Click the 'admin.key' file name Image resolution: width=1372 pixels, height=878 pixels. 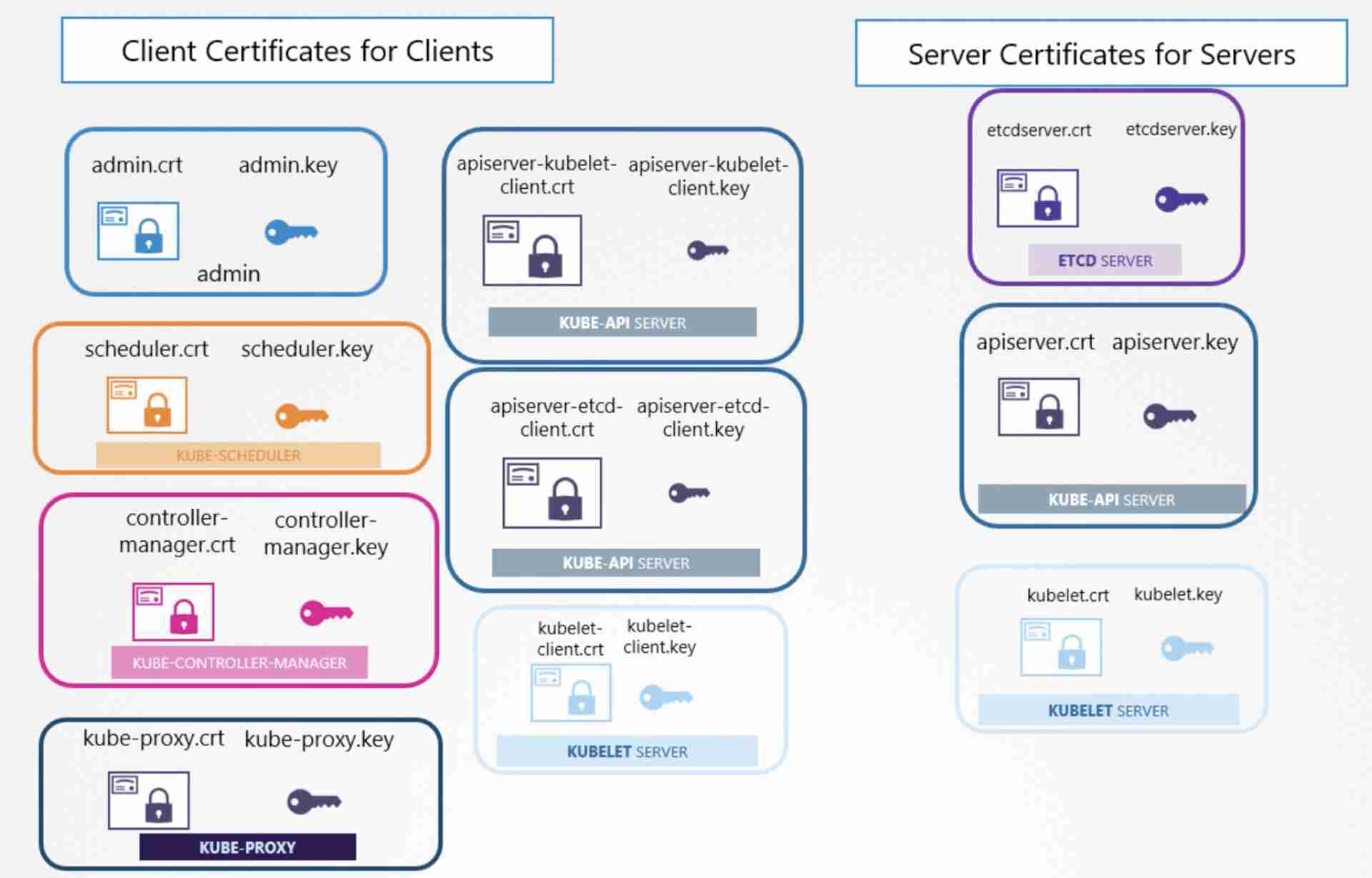tap(288, 165)
